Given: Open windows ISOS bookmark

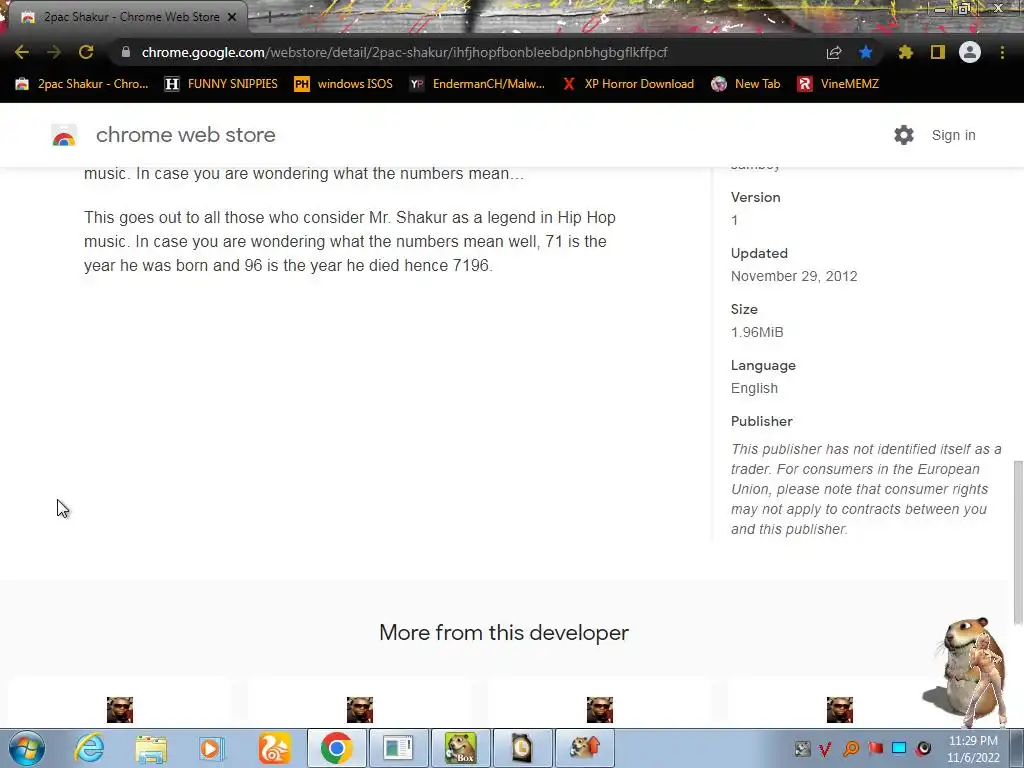Looking at the screenshot, I should (x=344, y=84).
